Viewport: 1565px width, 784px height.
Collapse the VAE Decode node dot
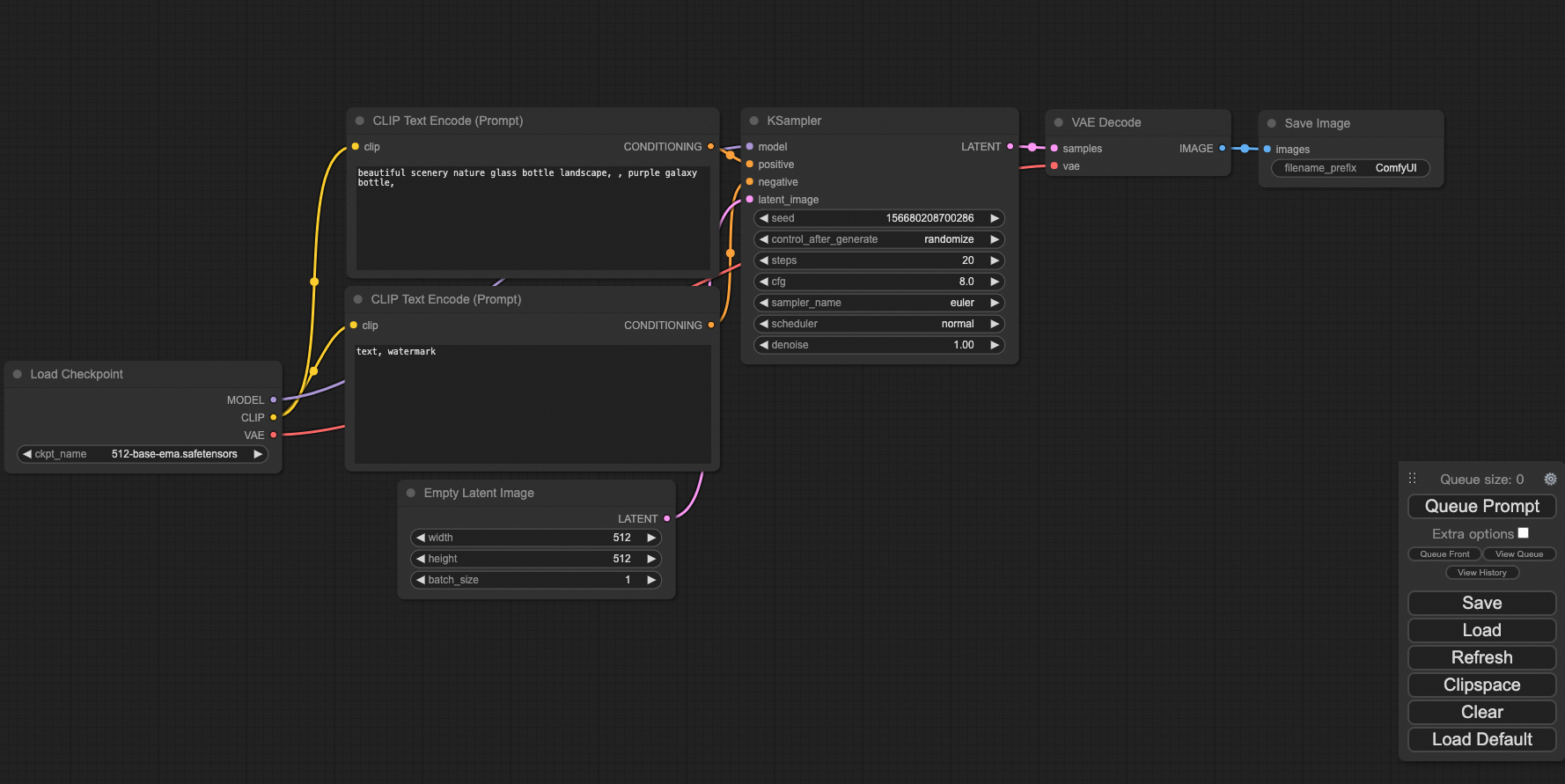pos(1059,122)
